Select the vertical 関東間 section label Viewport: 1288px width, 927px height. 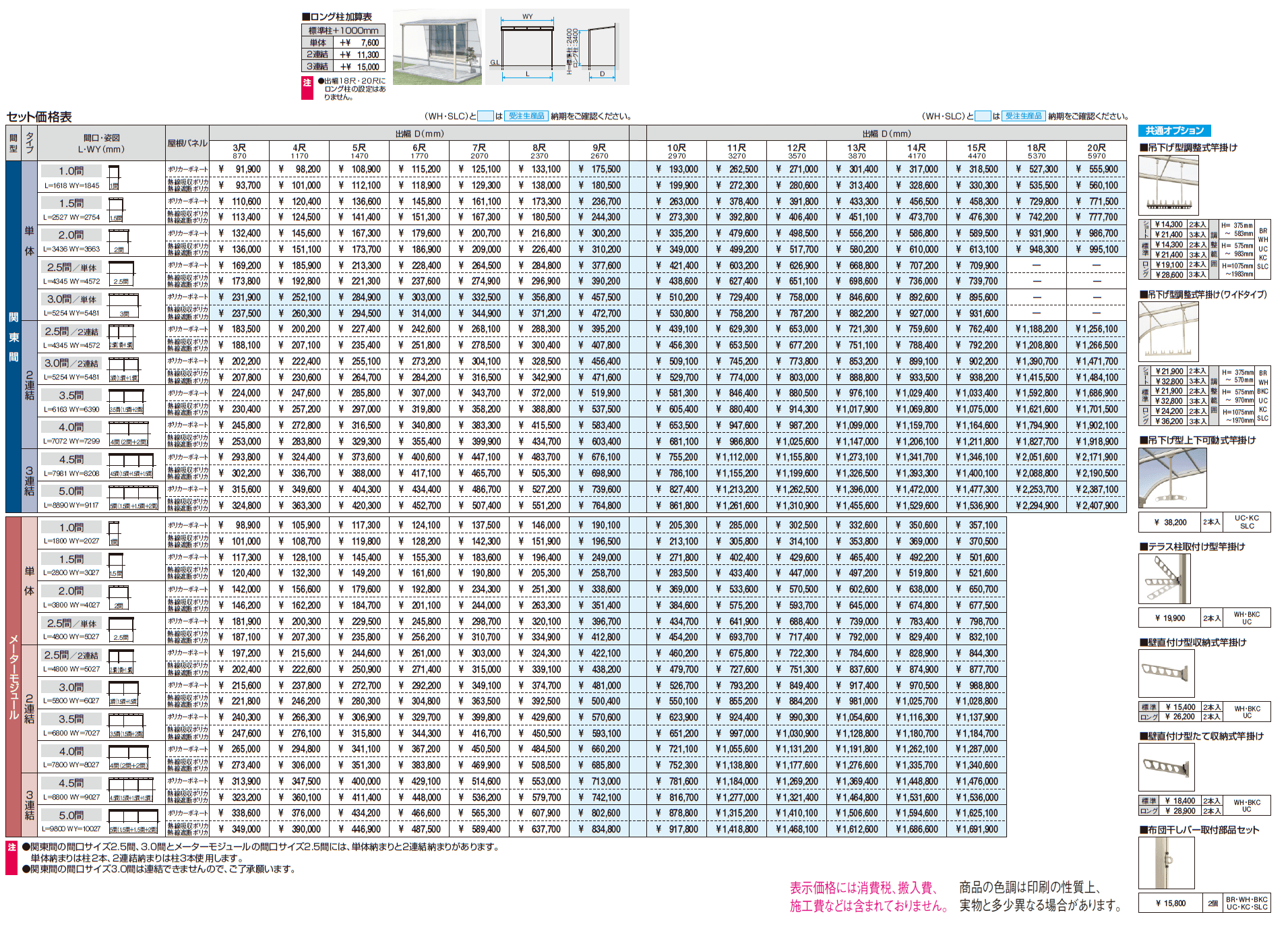tap(13, 337)
